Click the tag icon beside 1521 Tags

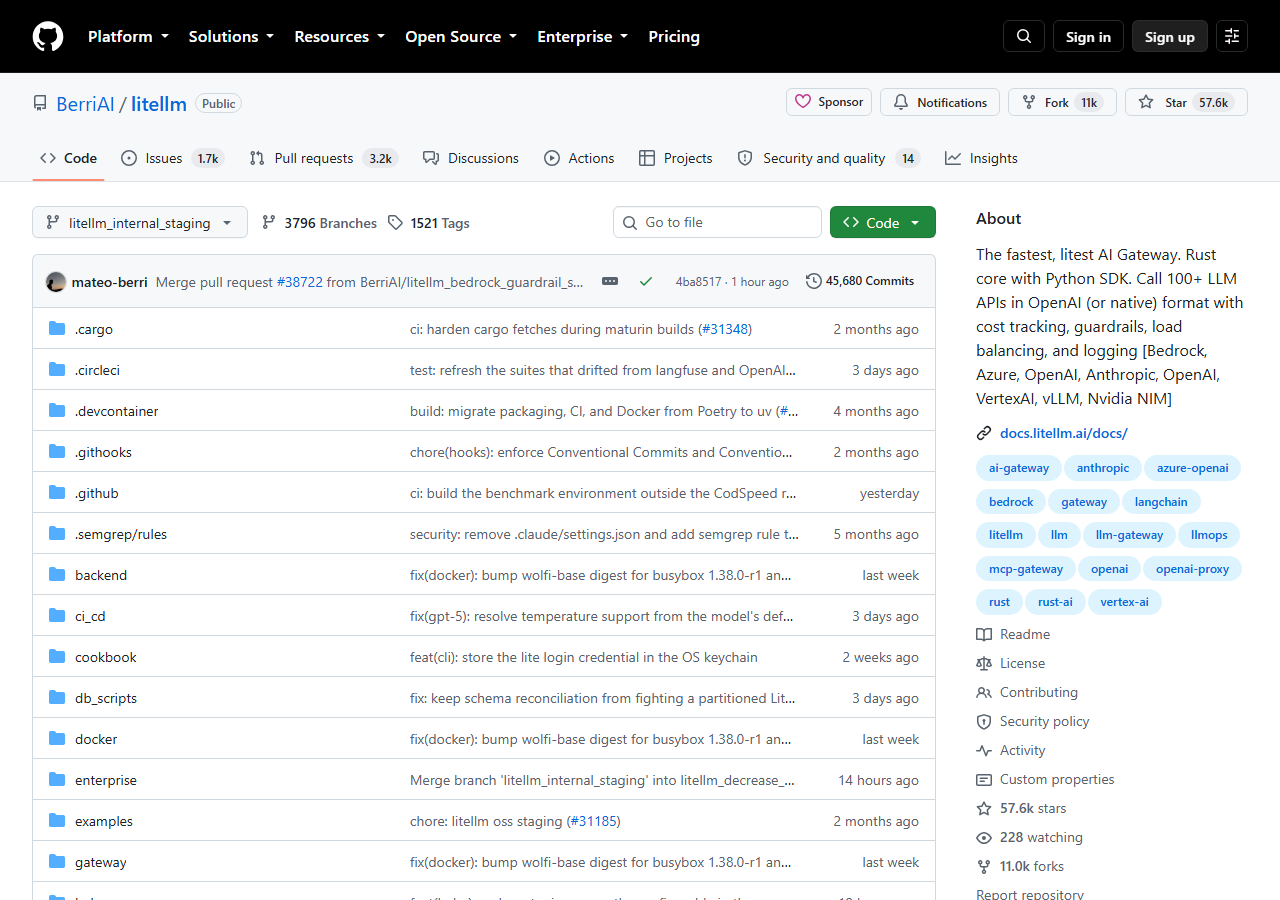coord(395,222)
